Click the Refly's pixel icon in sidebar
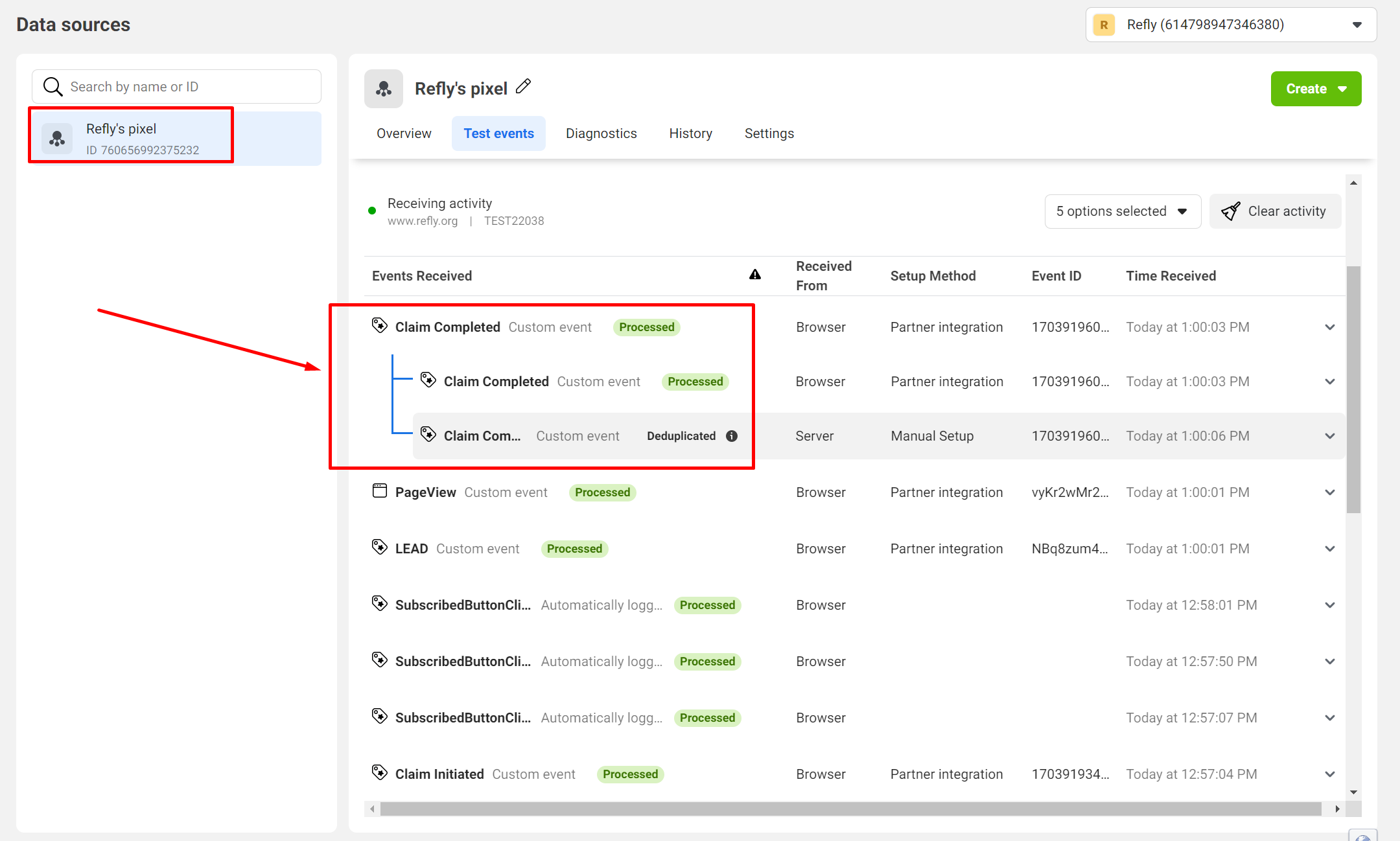 (57, 139)
